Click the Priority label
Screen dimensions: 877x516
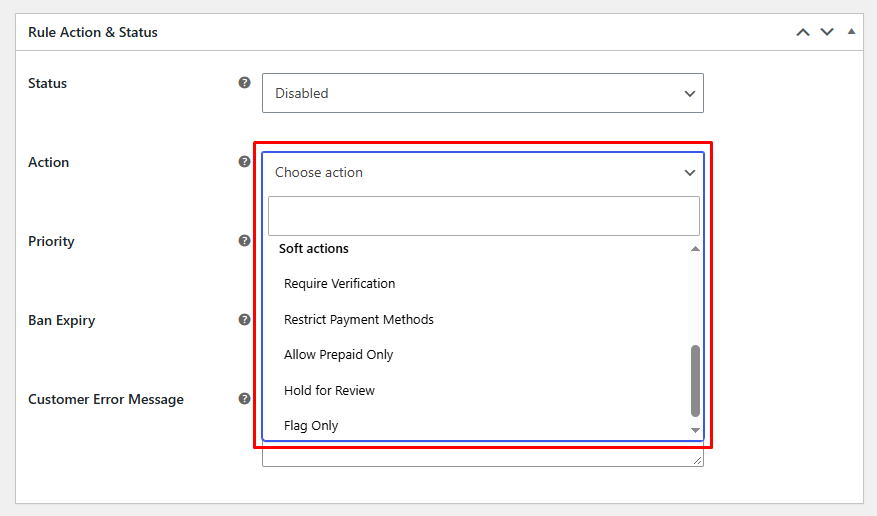(x=51, y=242)
